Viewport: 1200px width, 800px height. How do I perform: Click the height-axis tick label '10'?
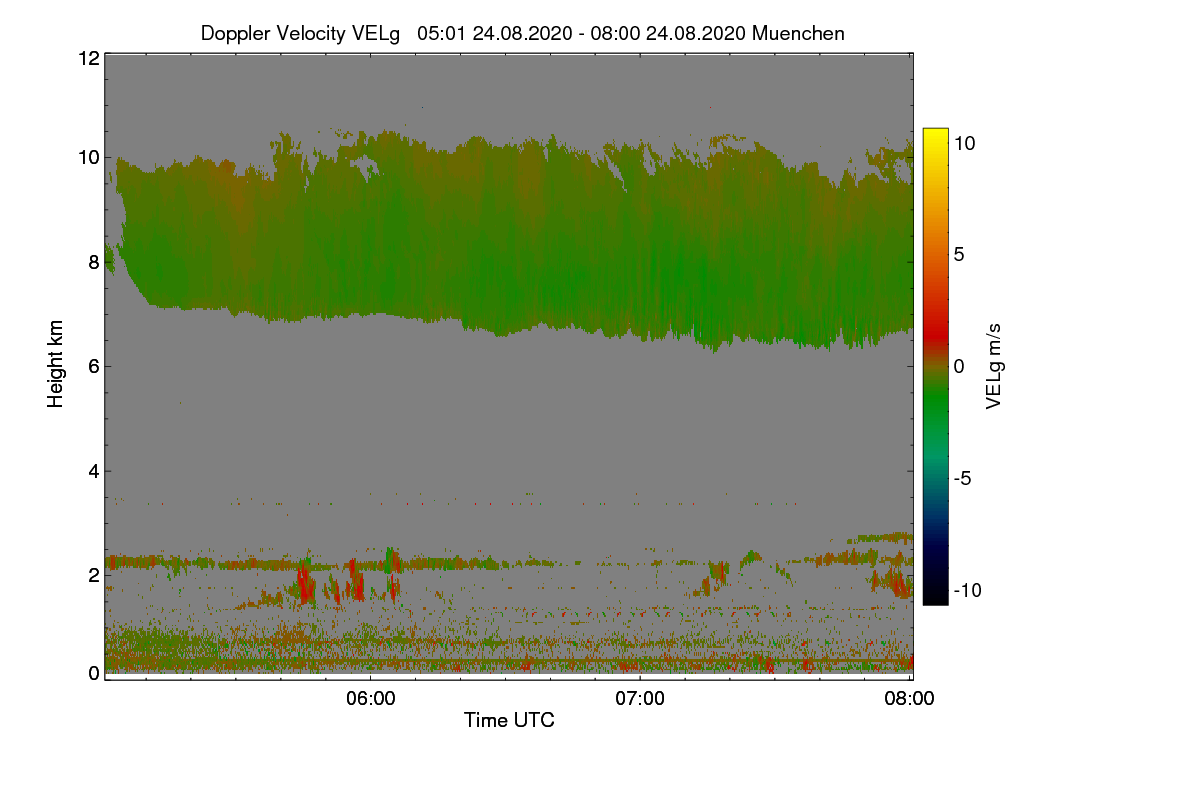pyautogui.click(x=88, y=157)
